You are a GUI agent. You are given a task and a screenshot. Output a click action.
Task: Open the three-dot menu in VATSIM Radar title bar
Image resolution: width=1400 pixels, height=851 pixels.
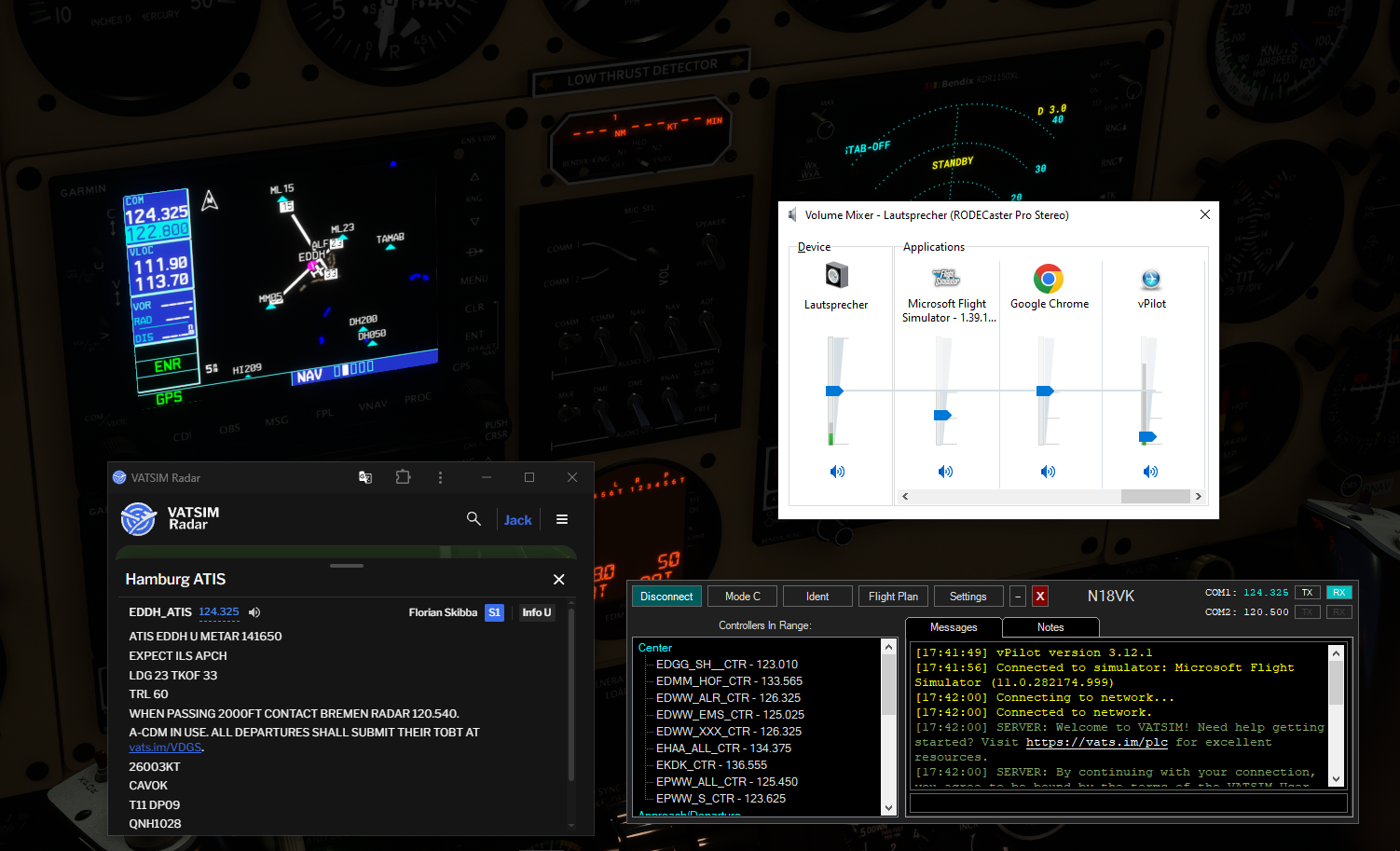[440, 477]
